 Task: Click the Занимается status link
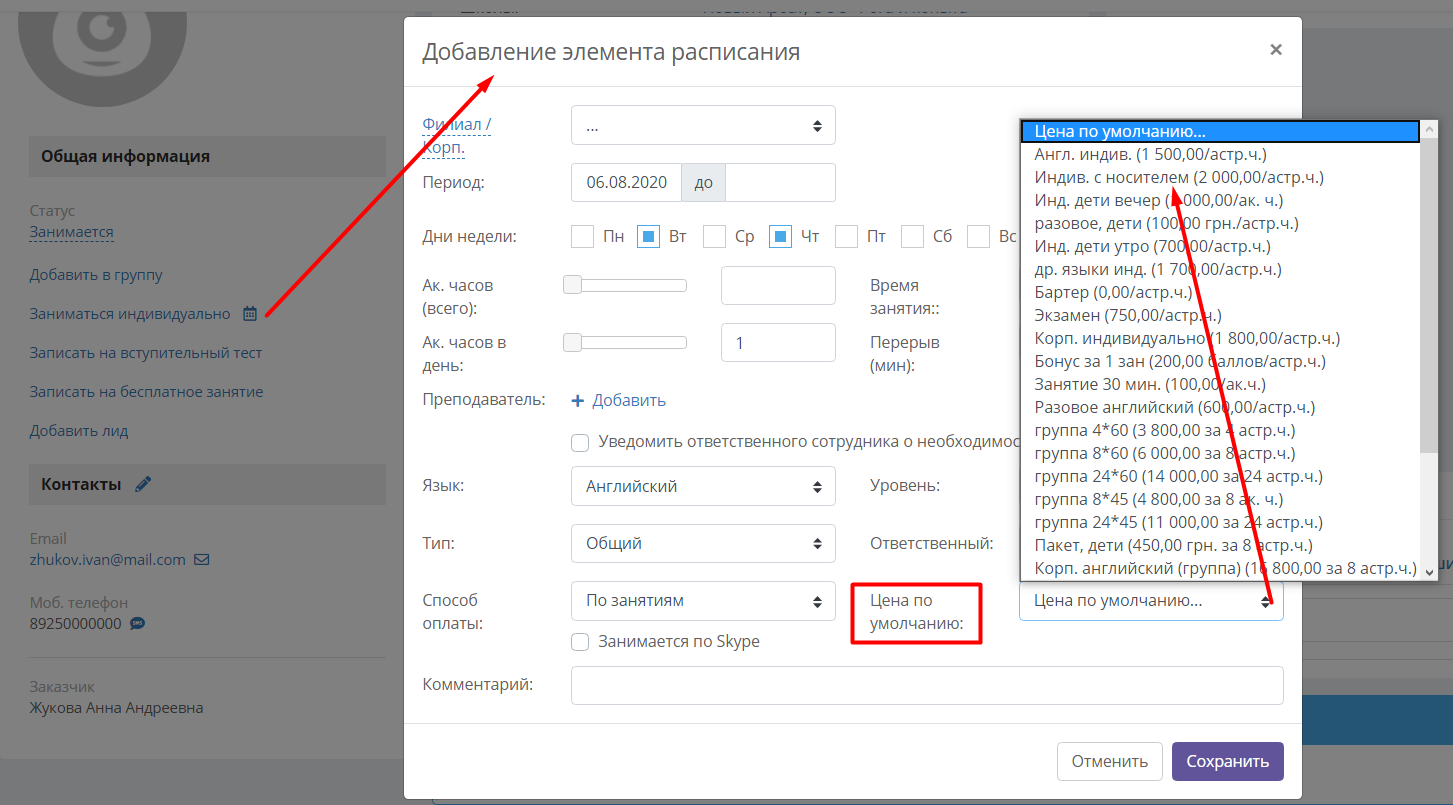click(72, 232)
